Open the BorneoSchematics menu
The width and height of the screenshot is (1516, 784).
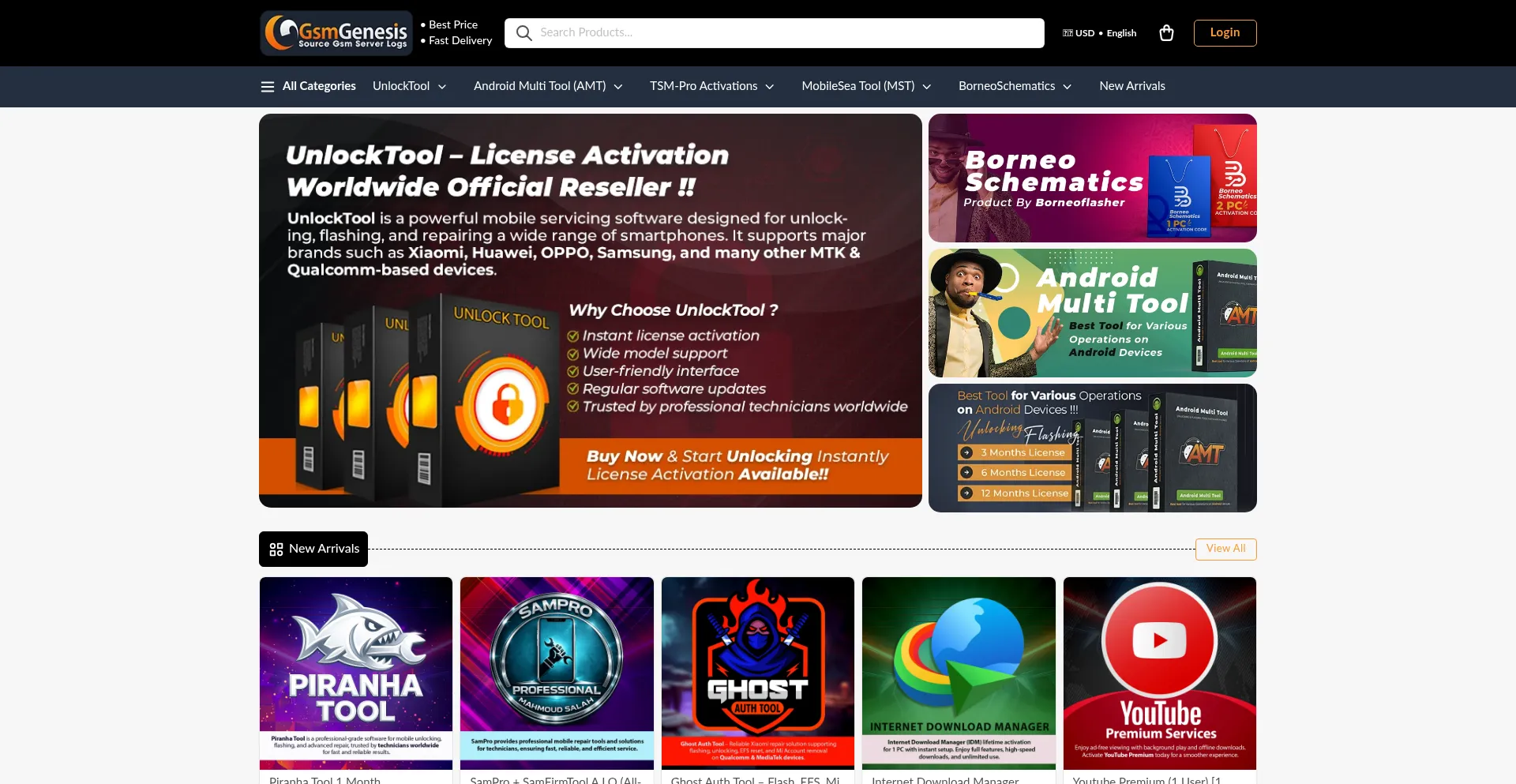(1007, 86)
